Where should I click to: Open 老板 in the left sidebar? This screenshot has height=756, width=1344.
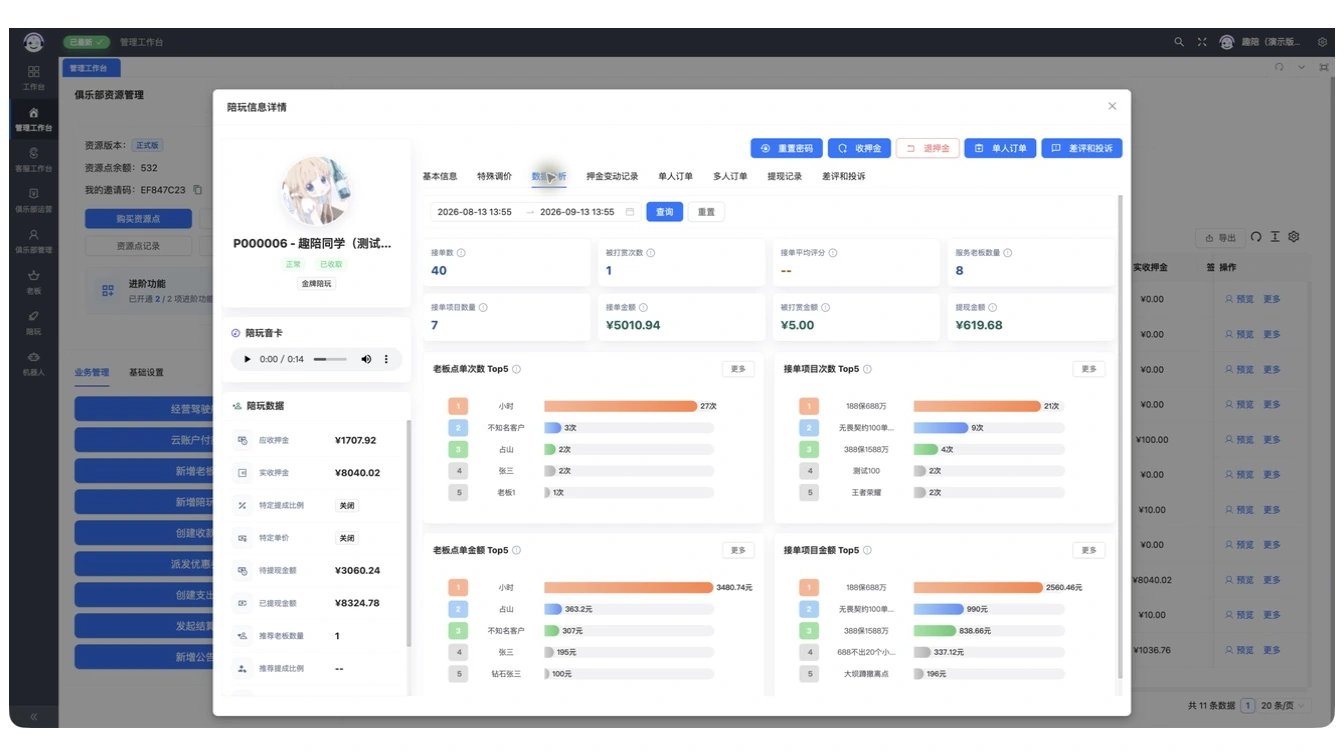pos(34,281)
